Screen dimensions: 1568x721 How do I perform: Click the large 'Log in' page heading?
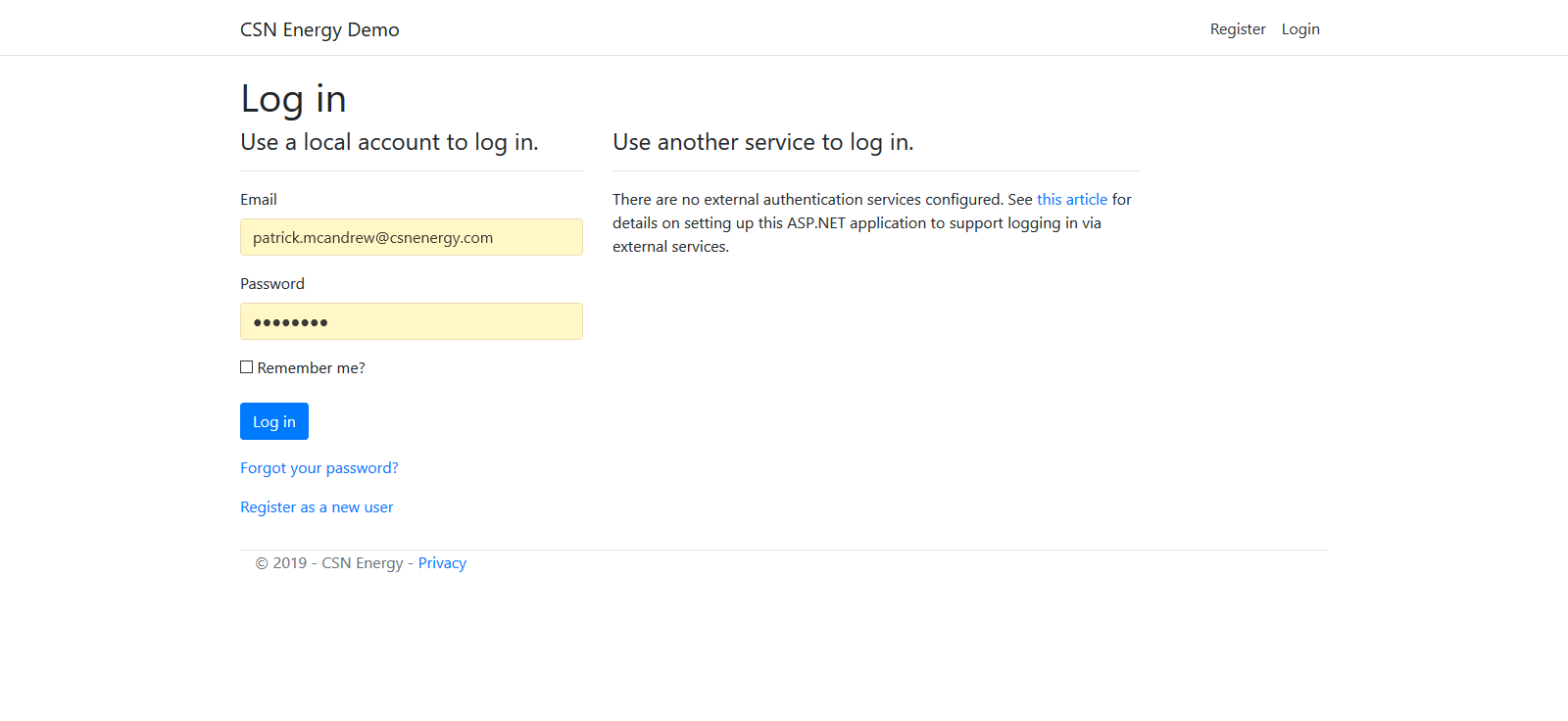(293, 99)
